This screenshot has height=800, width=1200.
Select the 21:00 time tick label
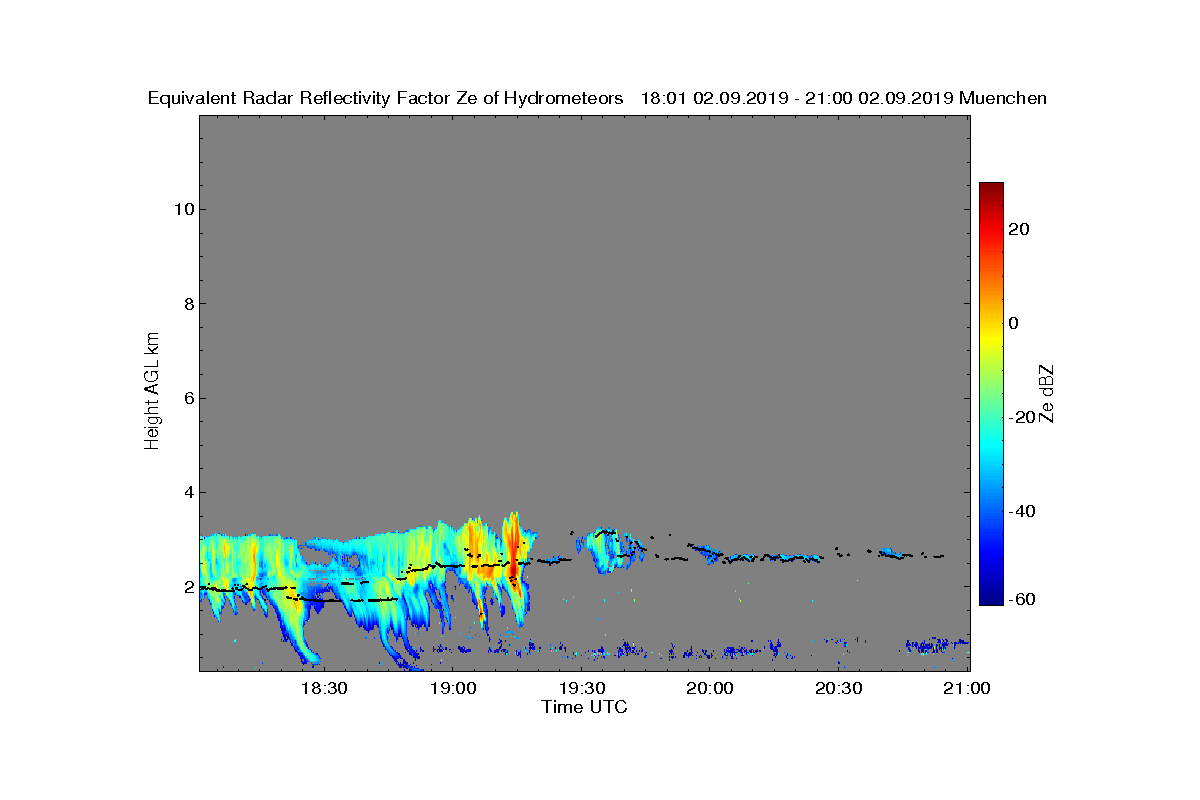point(967,689)
